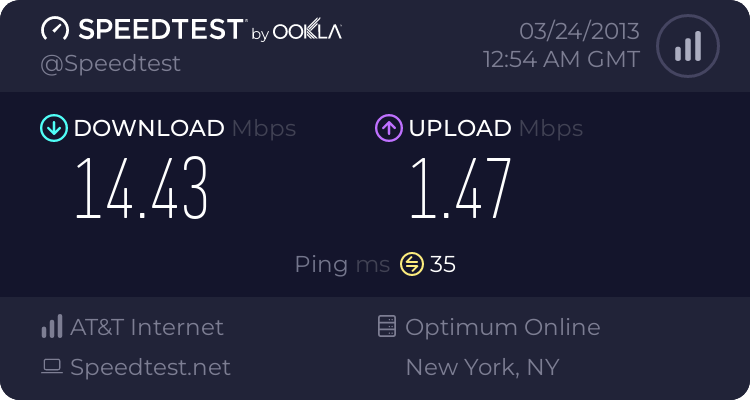Select the 14.43 download speed value

coord(142,188)
